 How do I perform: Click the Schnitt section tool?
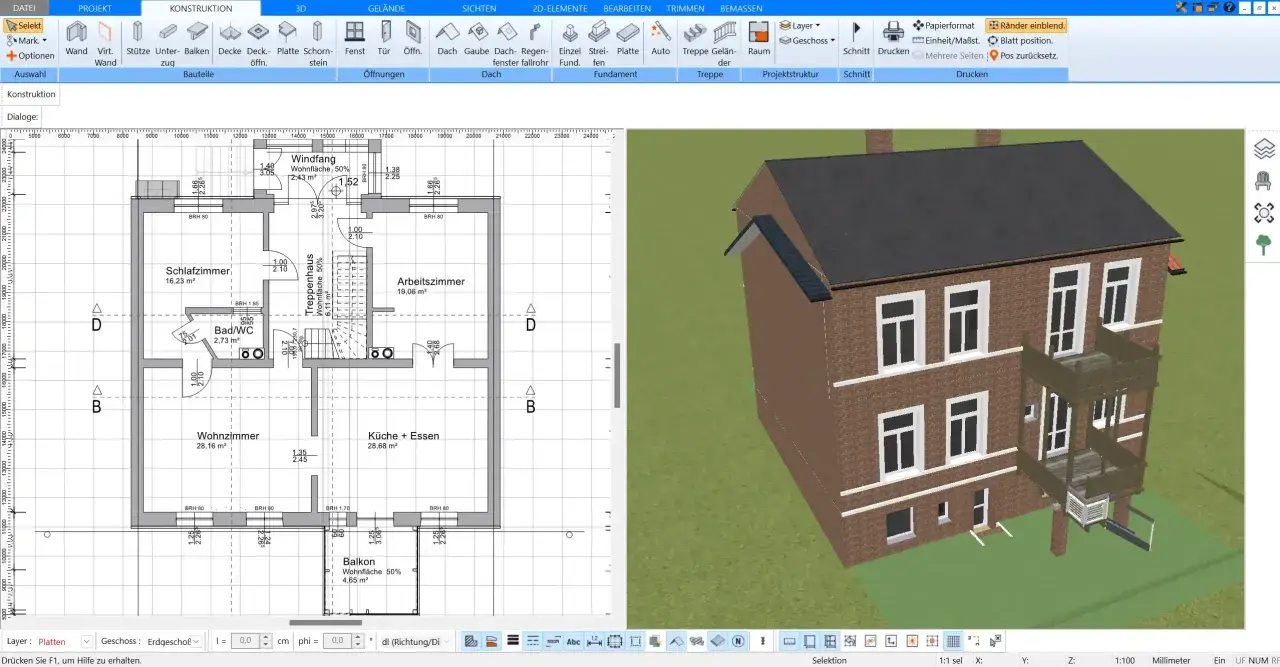[856, 38]
